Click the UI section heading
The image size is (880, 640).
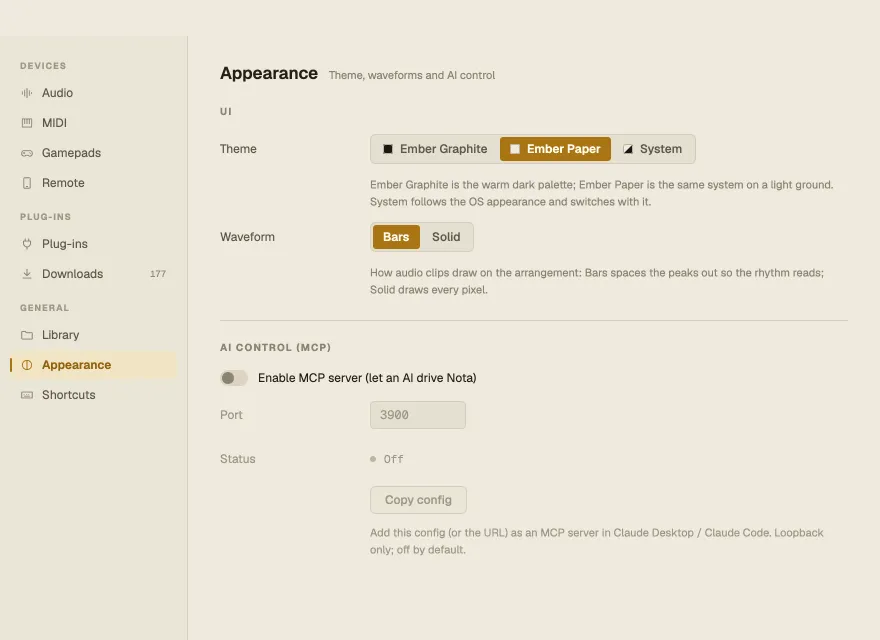click(x=226, y=111)
